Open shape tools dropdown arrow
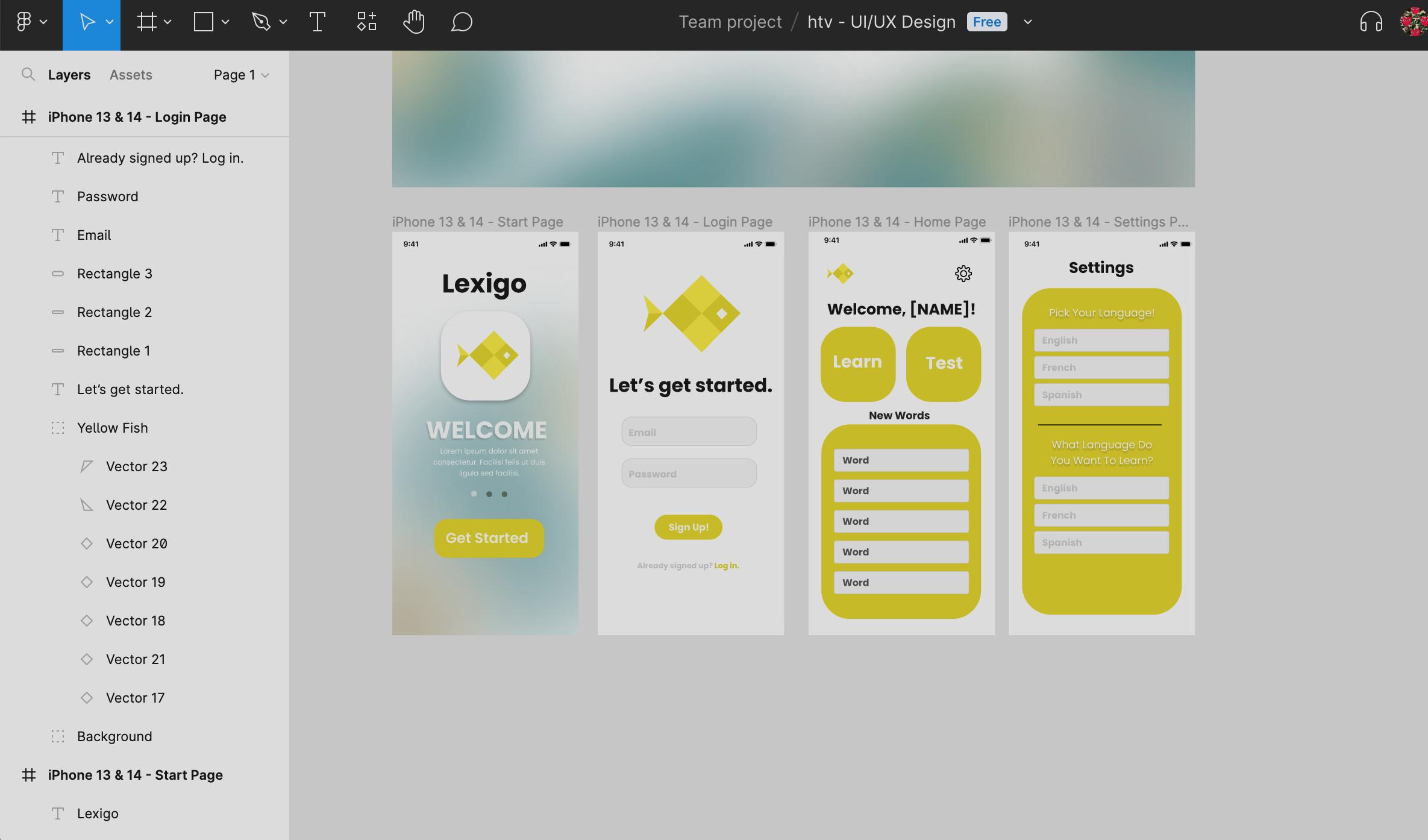 pos(225,22)
